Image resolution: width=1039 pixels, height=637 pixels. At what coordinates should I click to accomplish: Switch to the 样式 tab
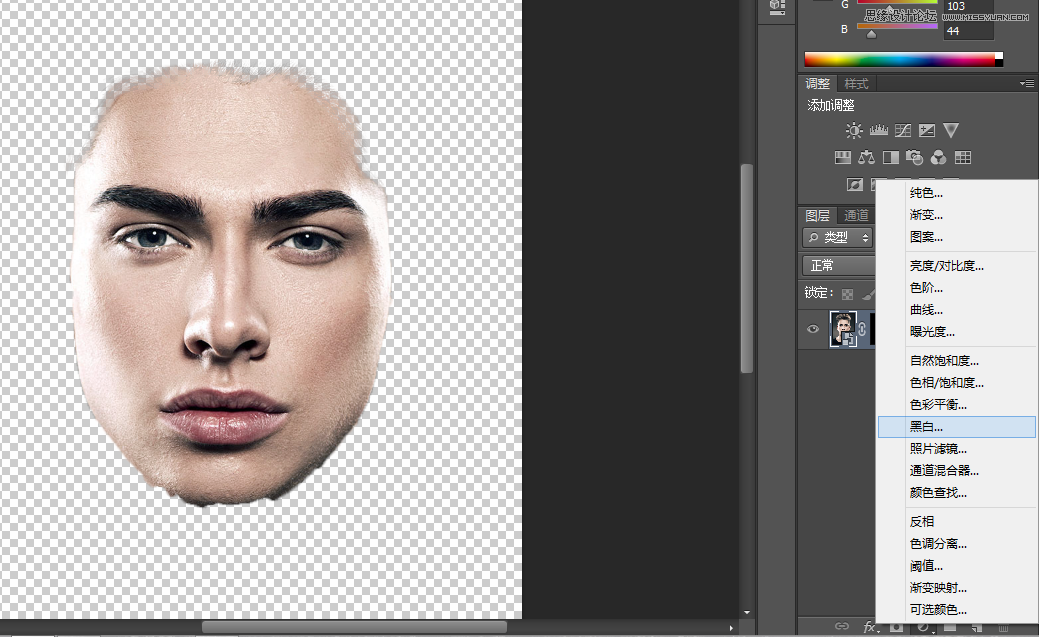pos(856,84)
